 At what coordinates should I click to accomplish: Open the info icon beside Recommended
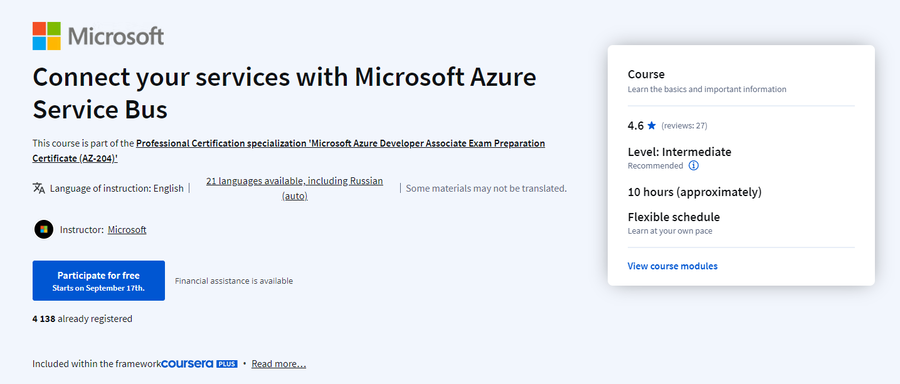tap(693, 166)
